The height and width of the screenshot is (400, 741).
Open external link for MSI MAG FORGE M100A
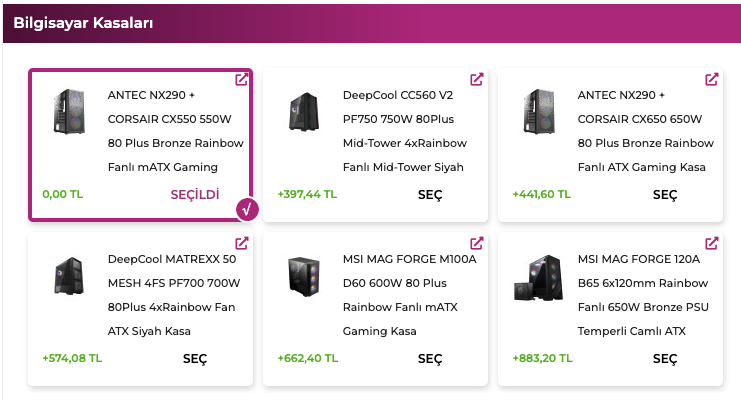pyautogui.click(x=477, y=243)
